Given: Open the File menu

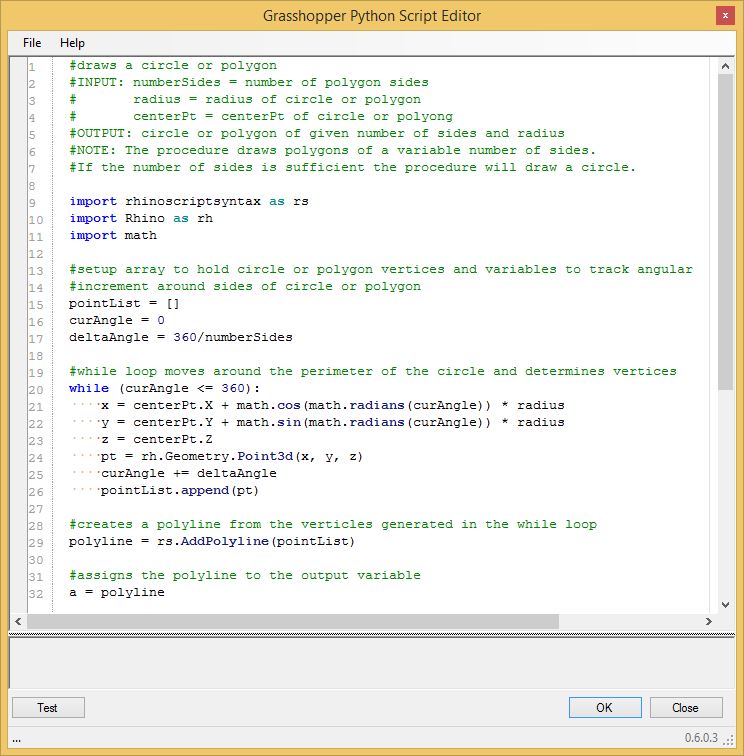Looking at the screenshot, I should (32, 43).
